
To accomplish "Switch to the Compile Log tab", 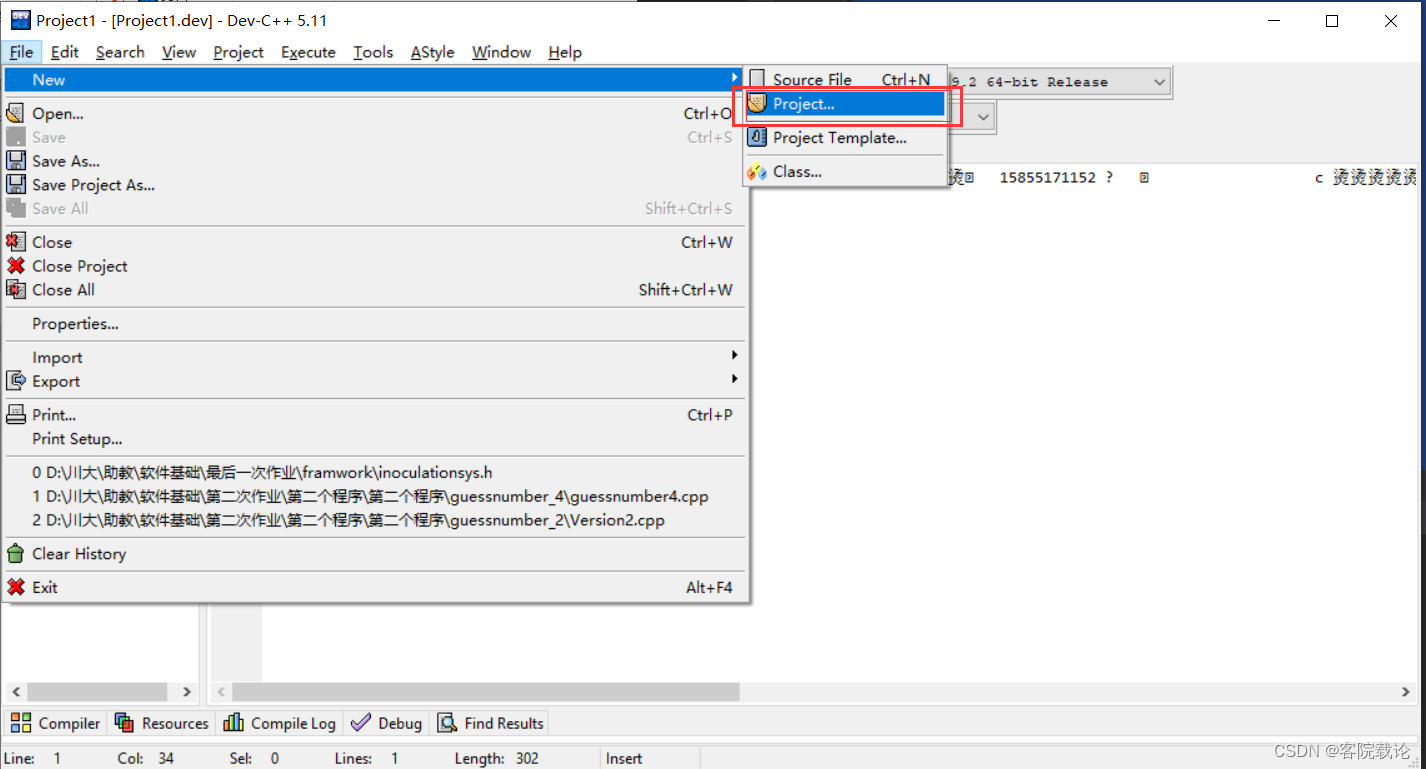I will click(279, 723).
